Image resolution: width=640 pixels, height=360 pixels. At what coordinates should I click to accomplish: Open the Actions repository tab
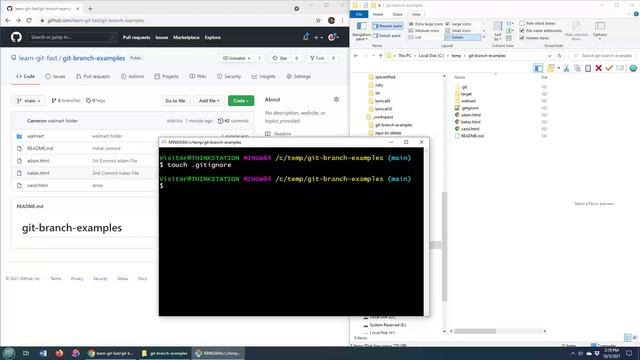[x=132, y=76]
